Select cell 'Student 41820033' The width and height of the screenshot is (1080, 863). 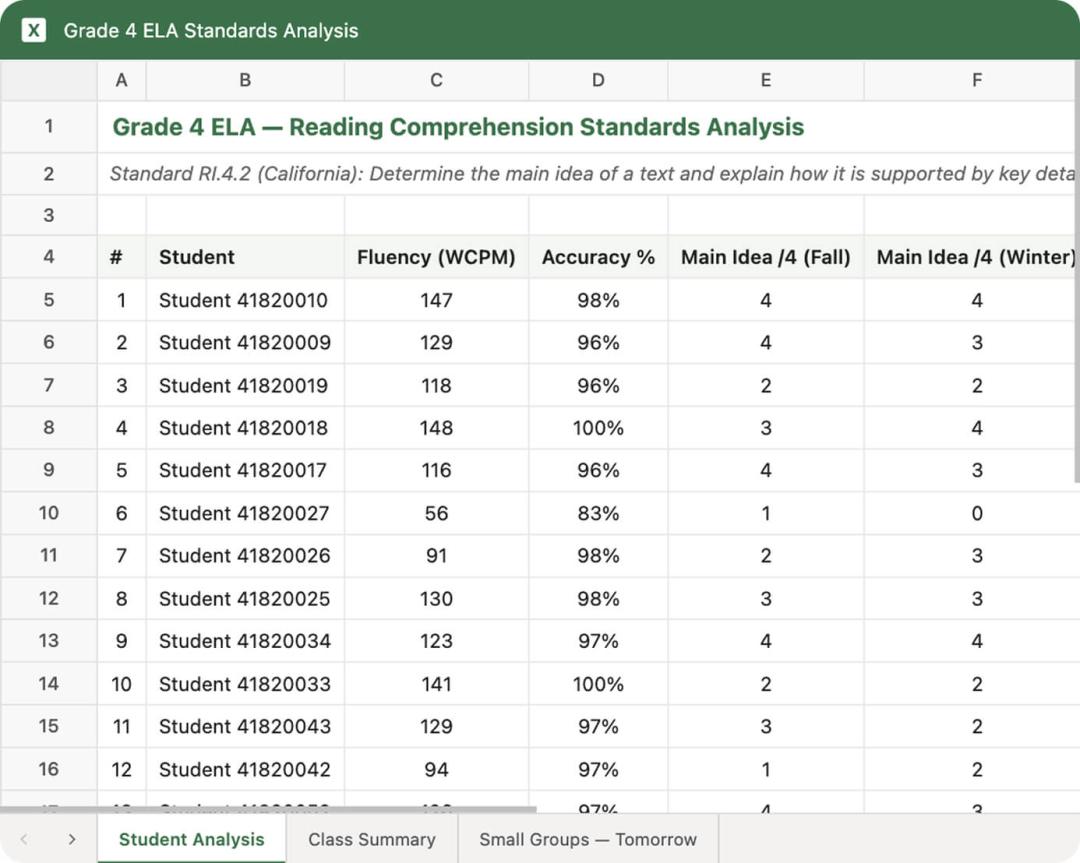pyautogui.click(x=245, y=684)
